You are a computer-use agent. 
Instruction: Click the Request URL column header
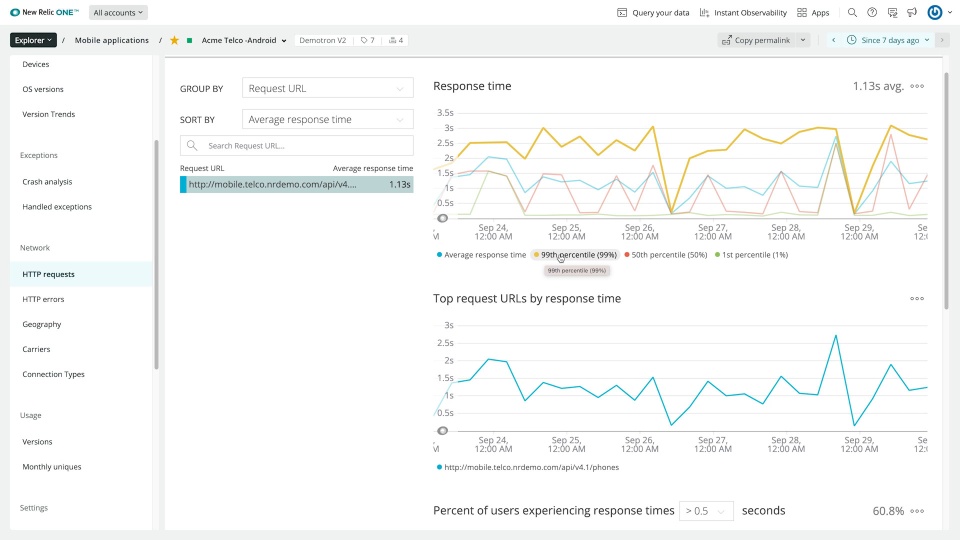(x=202, y=168)
